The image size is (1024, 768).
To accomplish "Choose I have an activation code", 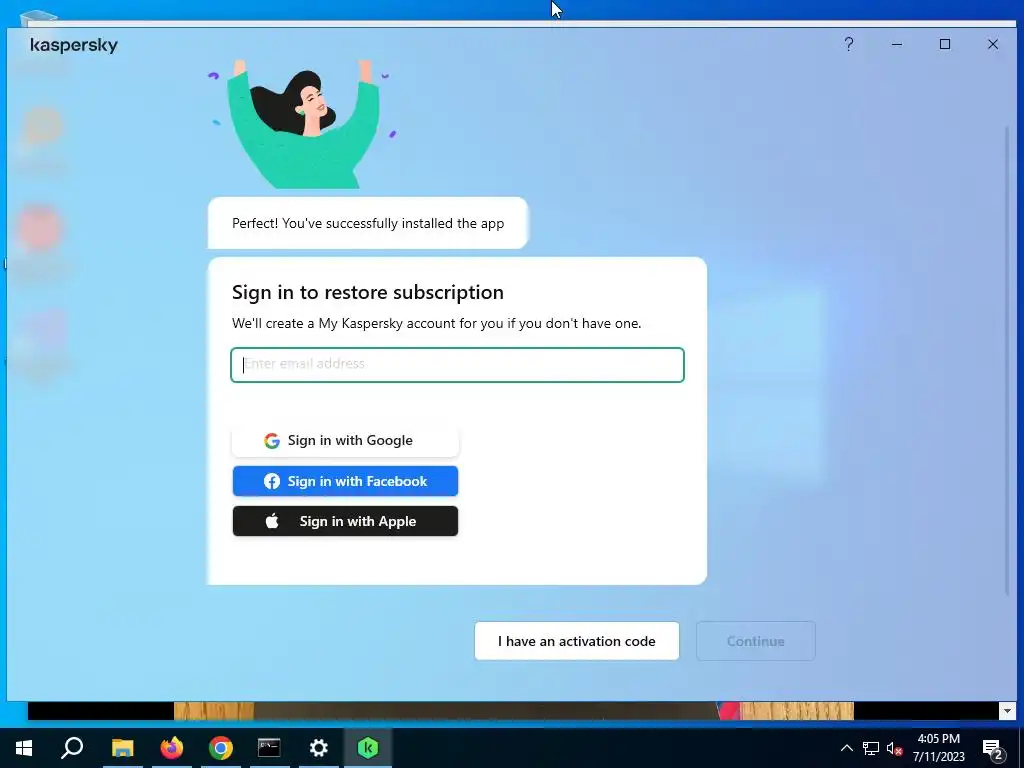I will coord(577,641).
